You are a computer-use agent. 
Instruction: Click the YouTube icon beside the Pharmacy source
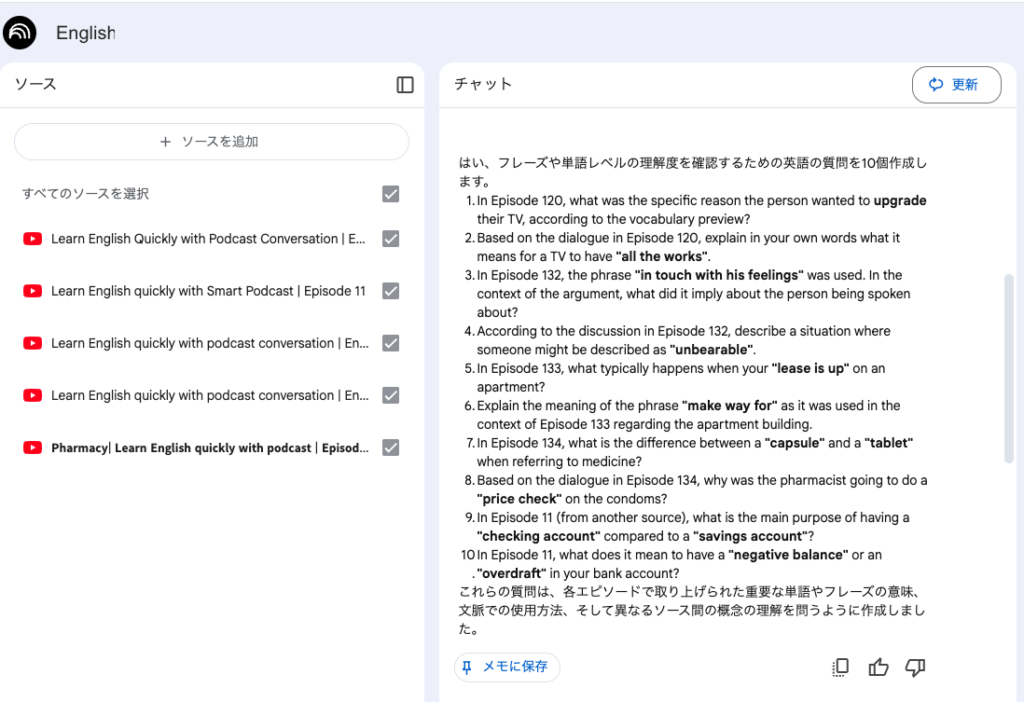pyautogui.click(x=32, y=448)
